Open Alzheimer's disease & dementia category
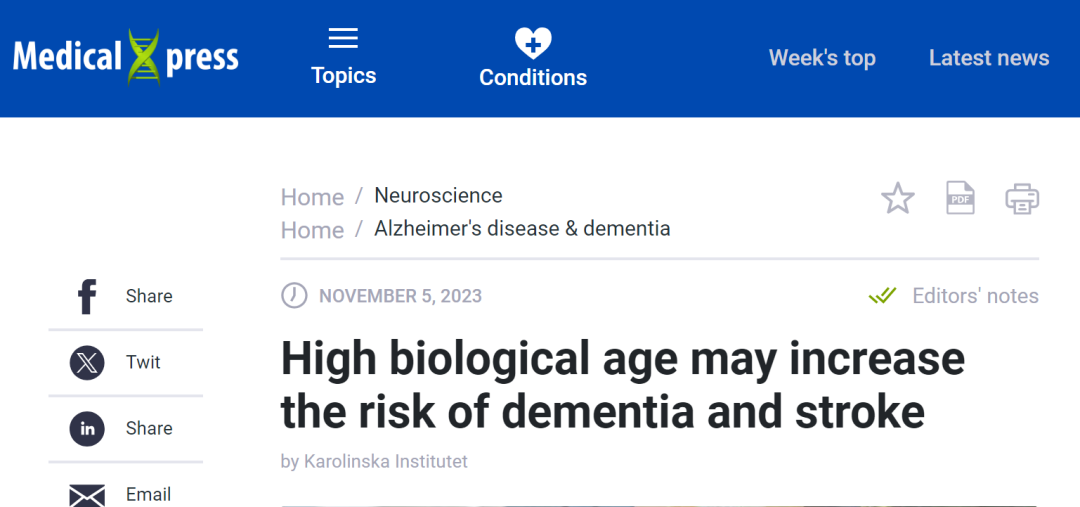 pyautogui.click(x=522, y=228)
